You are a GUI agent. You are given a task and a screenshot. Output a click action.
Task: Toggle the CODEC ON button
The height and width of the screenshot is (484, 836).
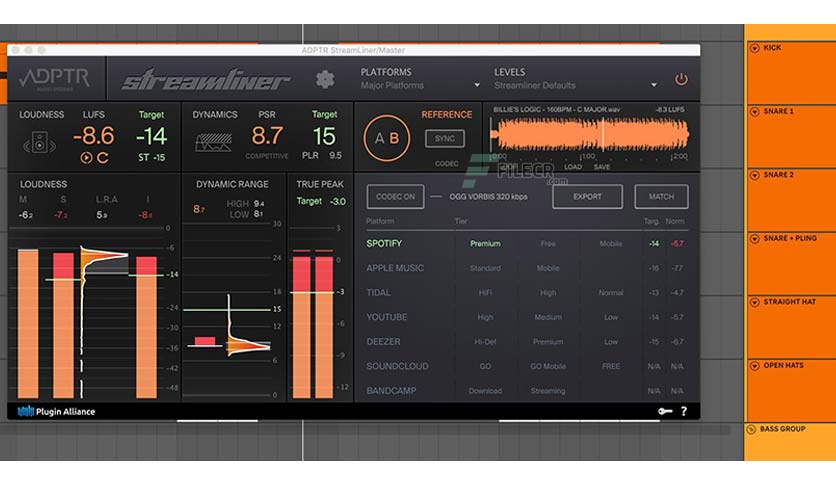click(395, 197)
